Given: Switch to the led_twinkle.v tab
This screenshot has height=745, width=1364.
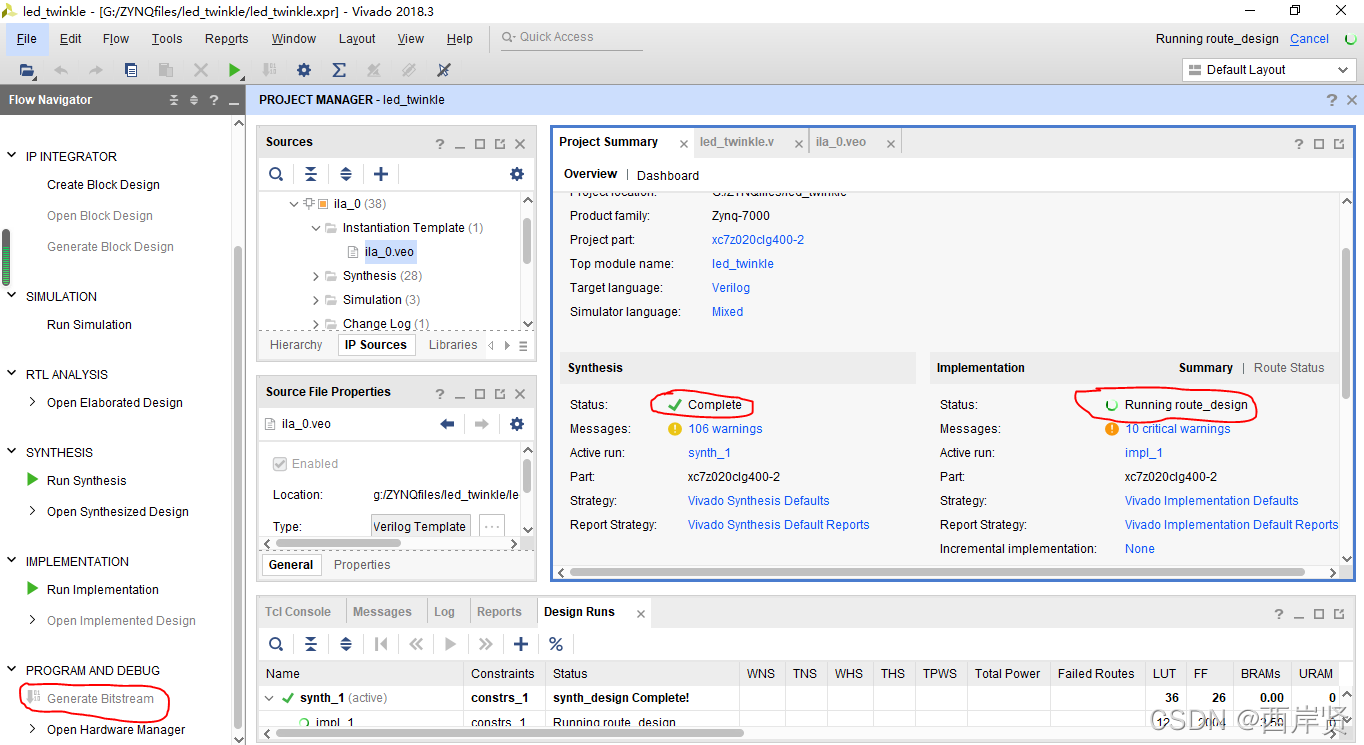Looking at the screenshot, I should click(x=737, y=142).
